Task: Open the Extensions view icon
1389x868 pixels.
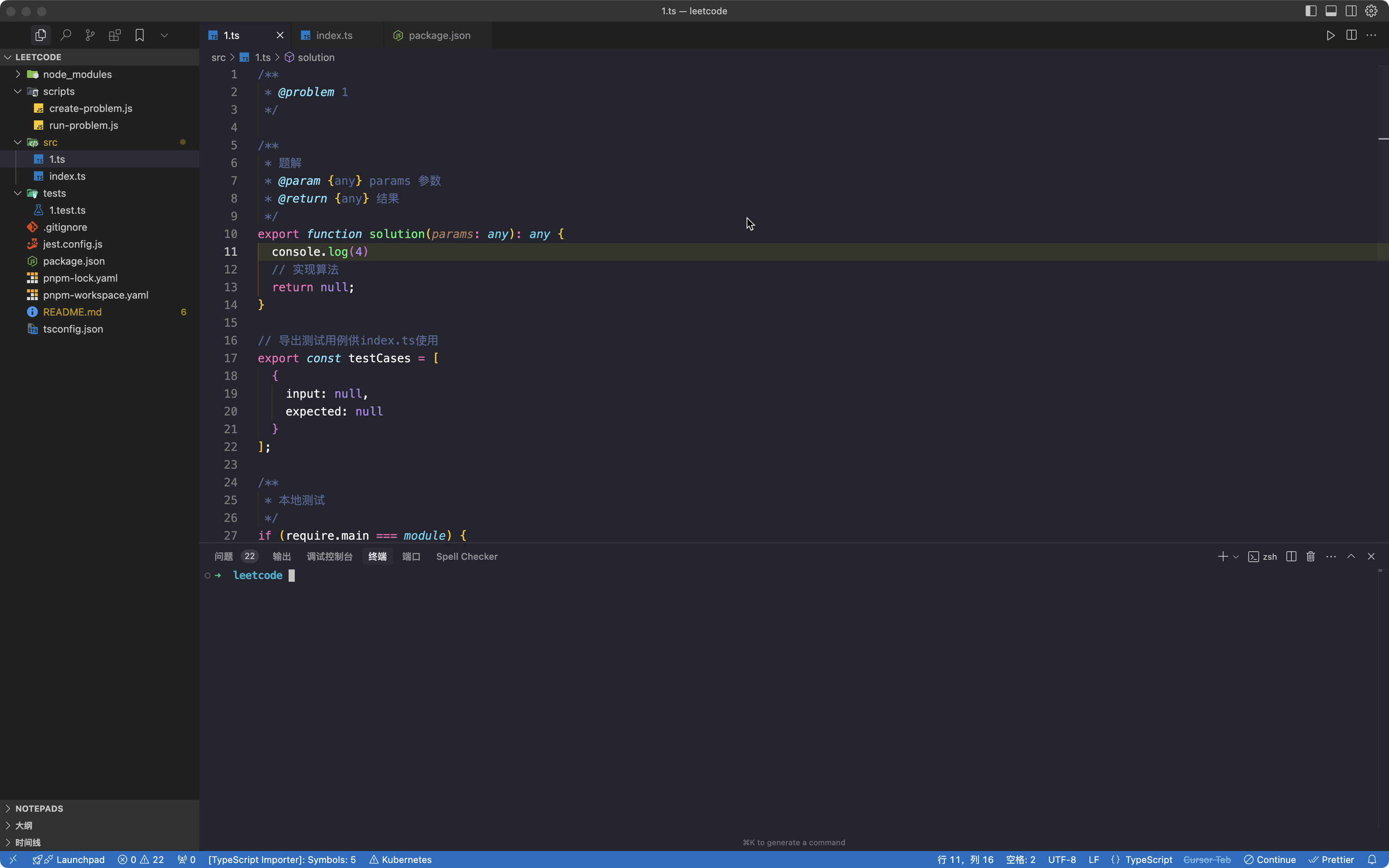Action: pos(115,35)
